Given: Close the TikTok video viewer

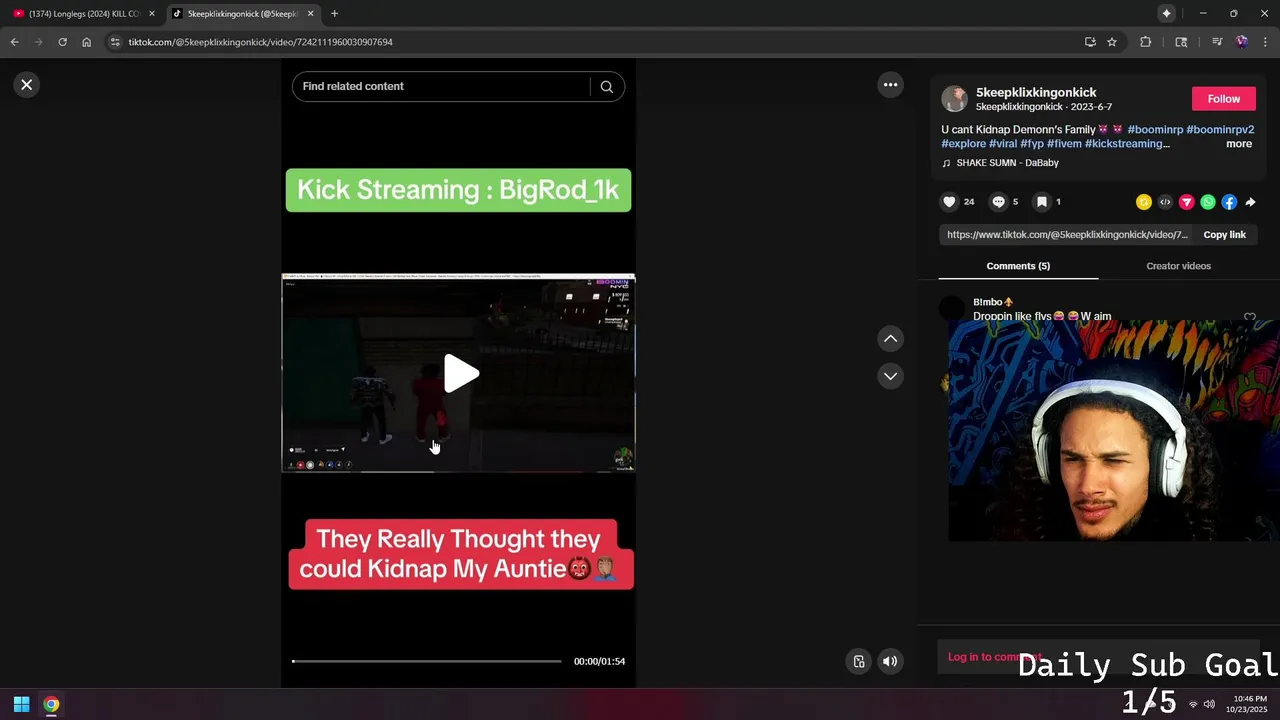Looking at the screenshot, I should (x=27, y=85).
